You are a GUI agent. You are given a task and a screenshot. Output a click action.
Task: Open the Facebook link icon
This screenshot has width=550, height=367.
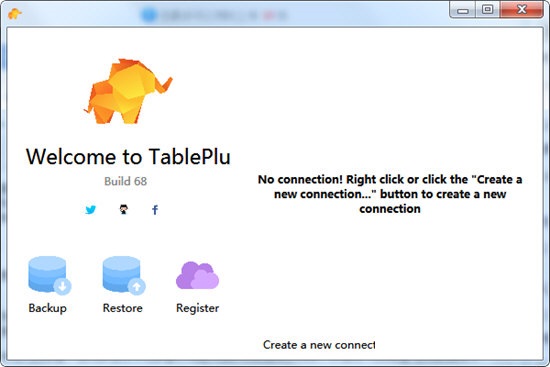click(155, 210)
